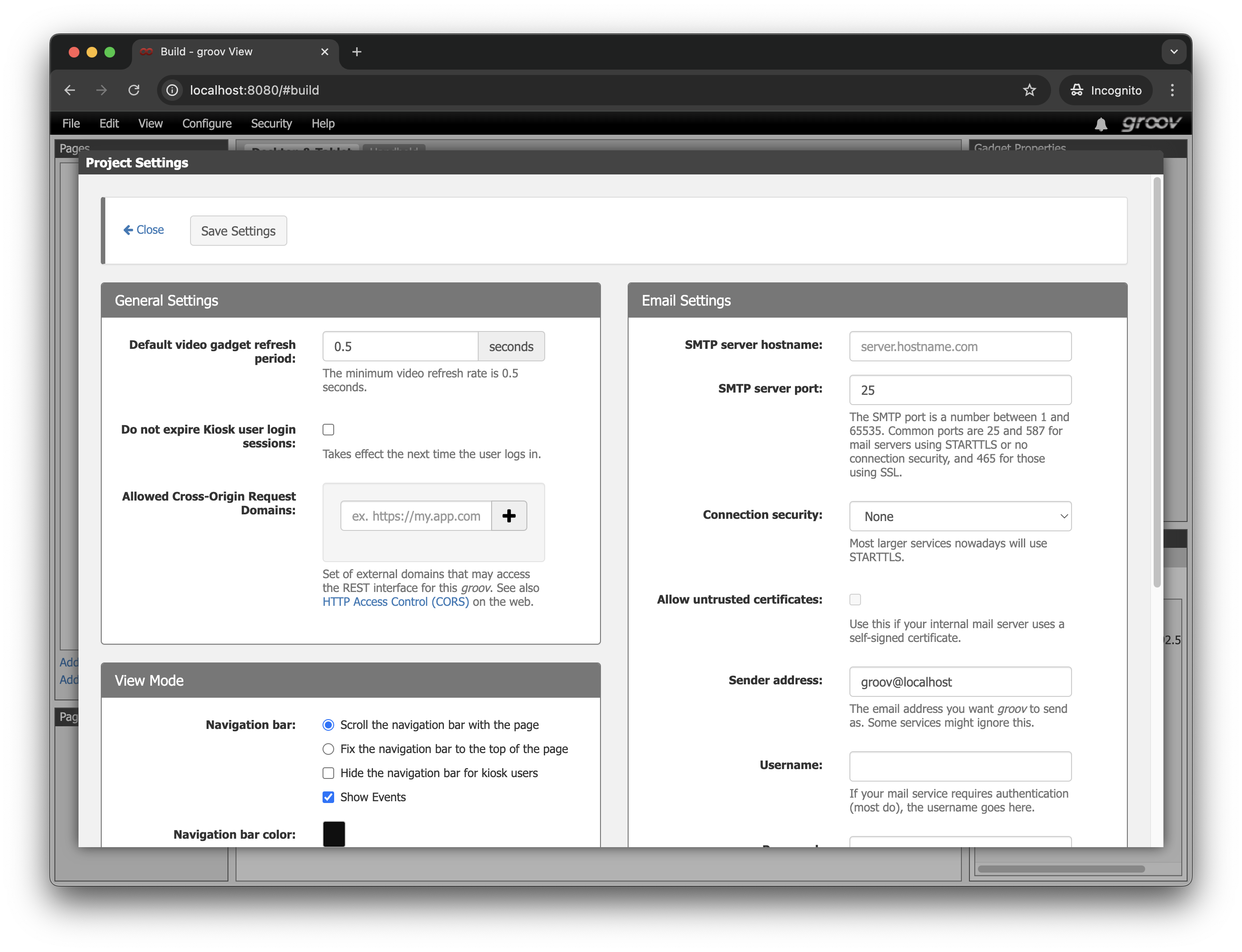Uncheck the Show Events checkbox

(328, 797)
